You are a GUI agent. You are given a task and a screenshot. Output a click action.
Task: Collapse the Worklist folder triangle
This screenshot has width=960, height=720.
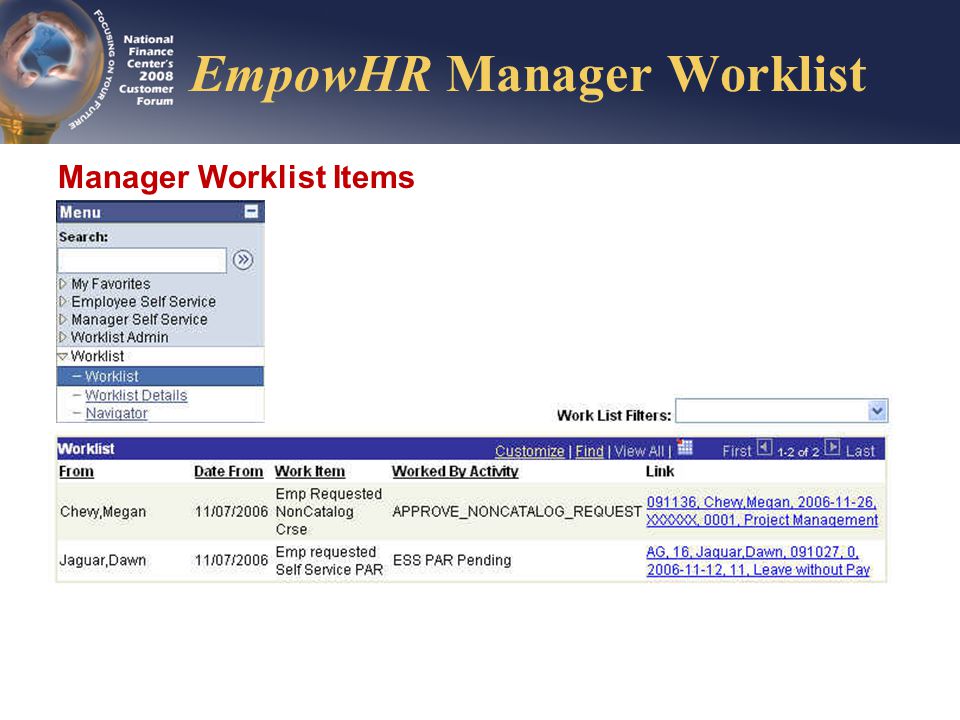(x=62, y=356)
